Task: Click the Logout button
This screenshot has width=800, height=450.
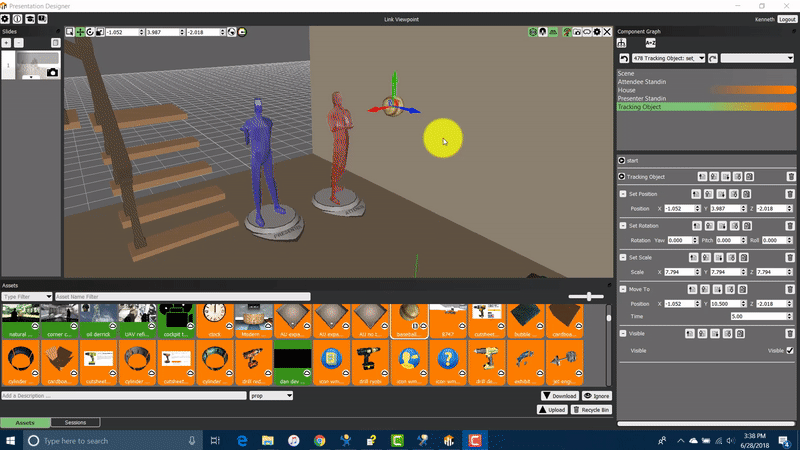Action: click(x=787, y=19)
